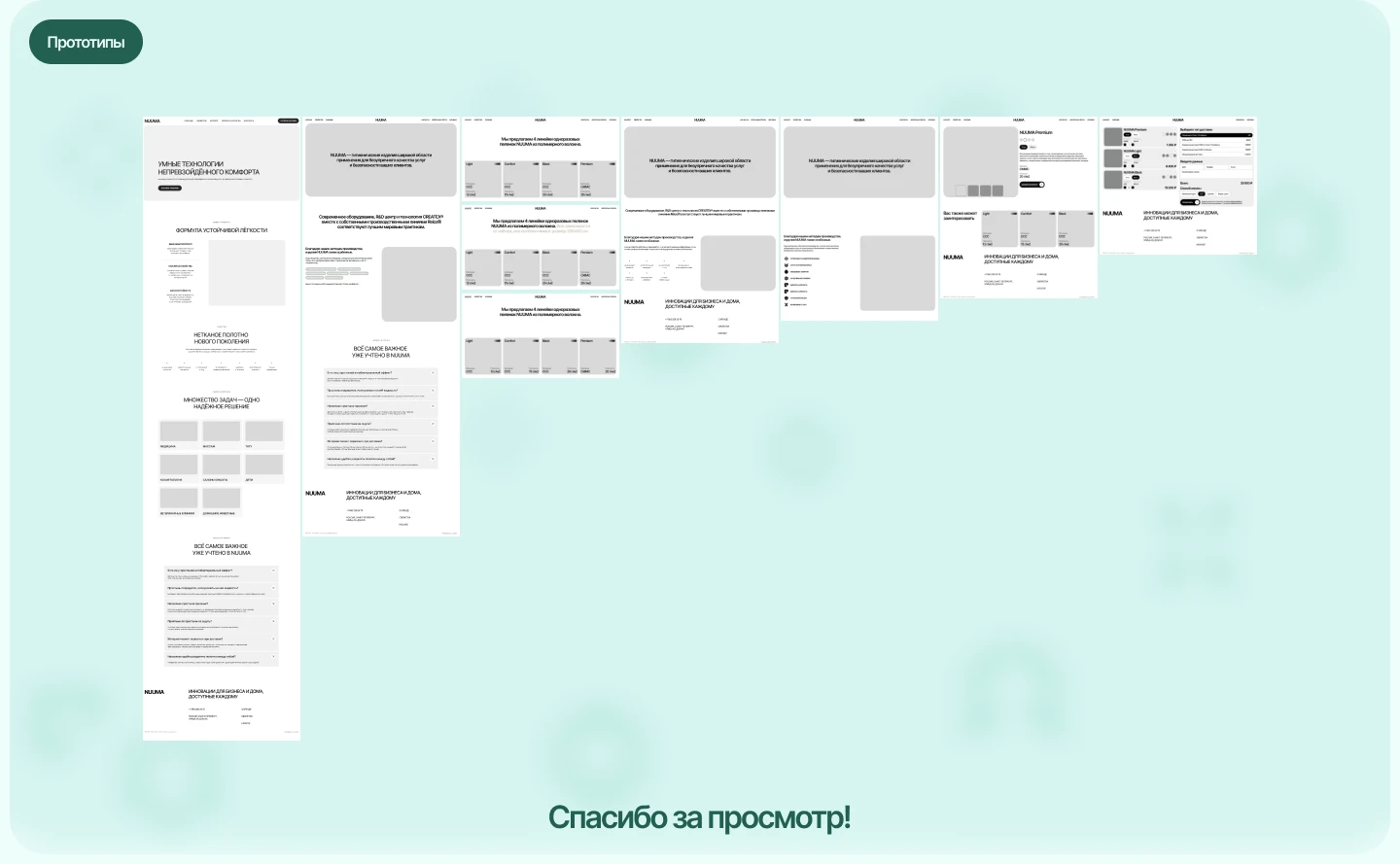Image resolution: width=1400 pixels, height=864 pixels.
Task: Click the X-shaped icon at the bottom of the icon list
Action: tap(786, 304)
